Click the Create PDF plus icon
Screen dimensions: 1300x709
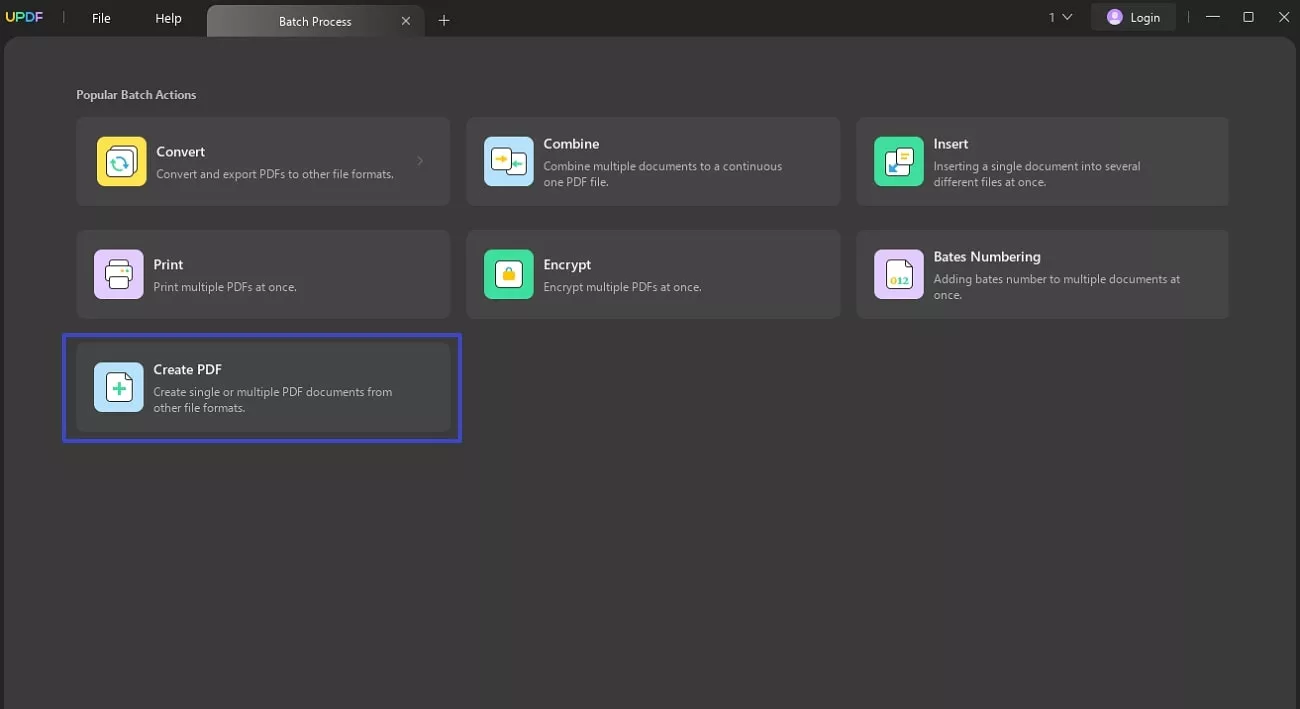[118, 387]
